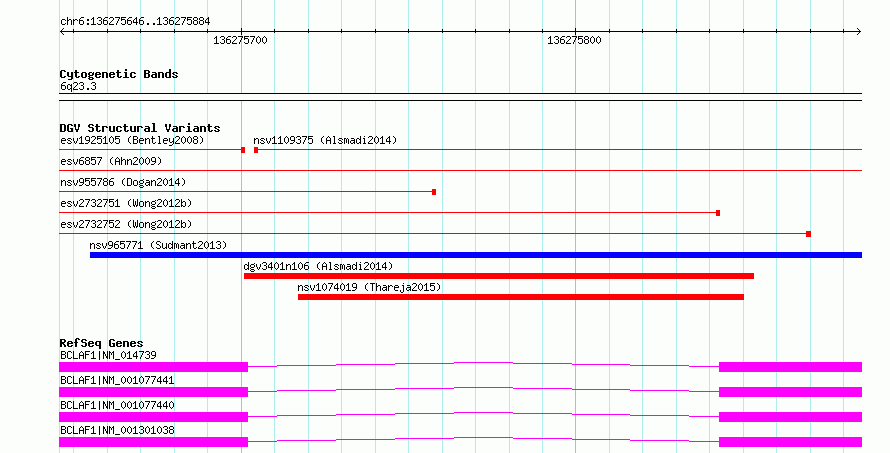Open the BCLAF1|NM_001301038 transcript label

117,430
